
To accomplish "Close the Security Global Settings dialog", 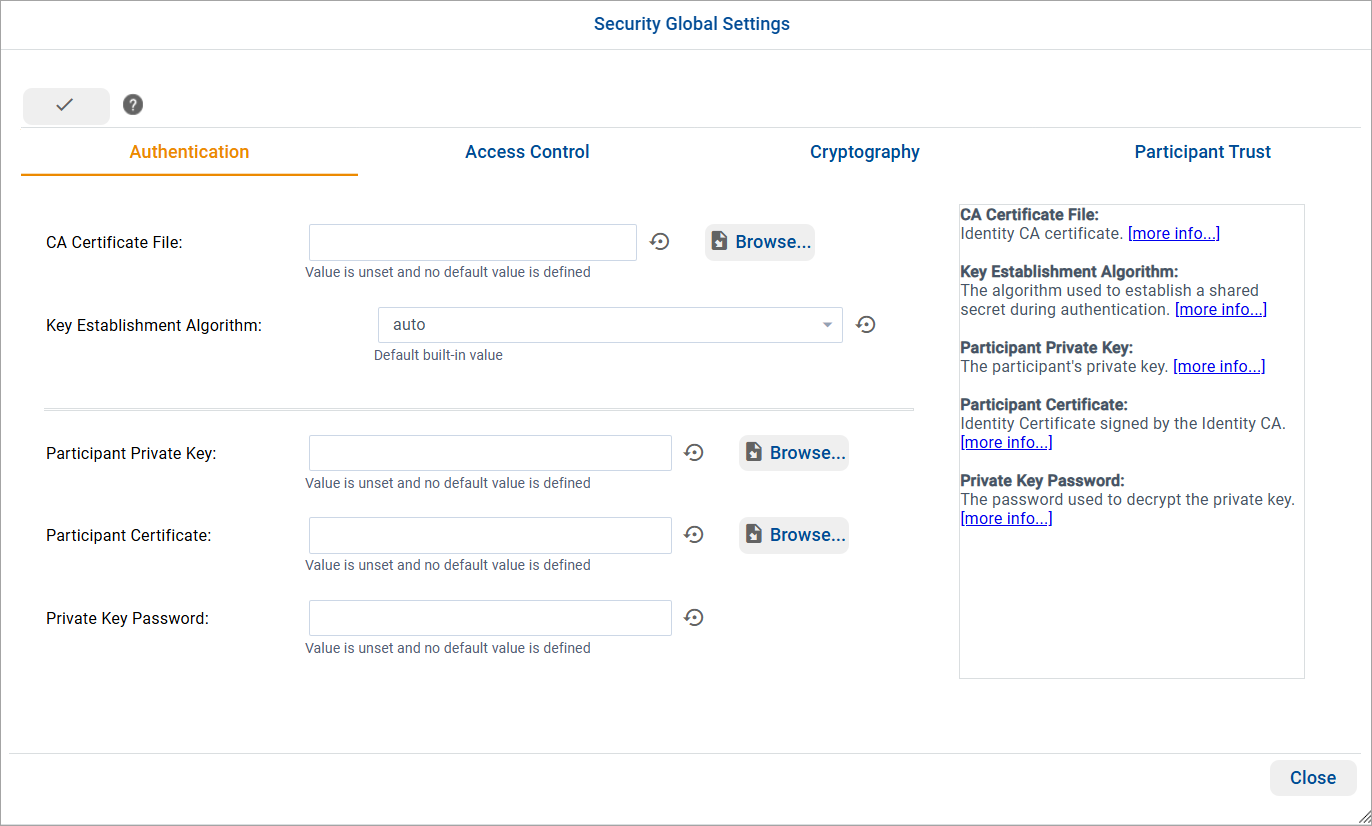I will (1312, 777).
